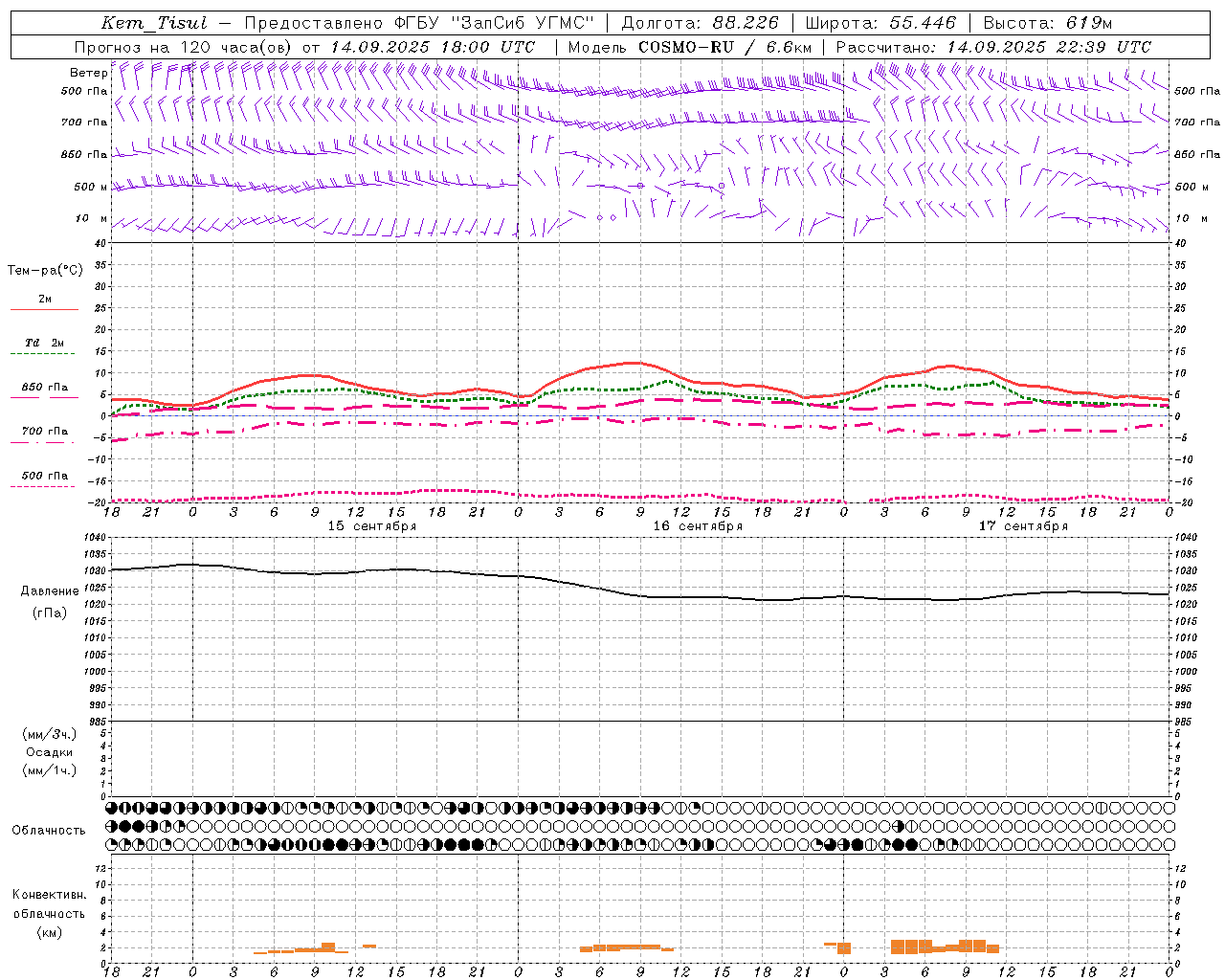Click the Долгота: 88.226 value
Viewport: 1225px width, 980px height.
coord(701,23)
